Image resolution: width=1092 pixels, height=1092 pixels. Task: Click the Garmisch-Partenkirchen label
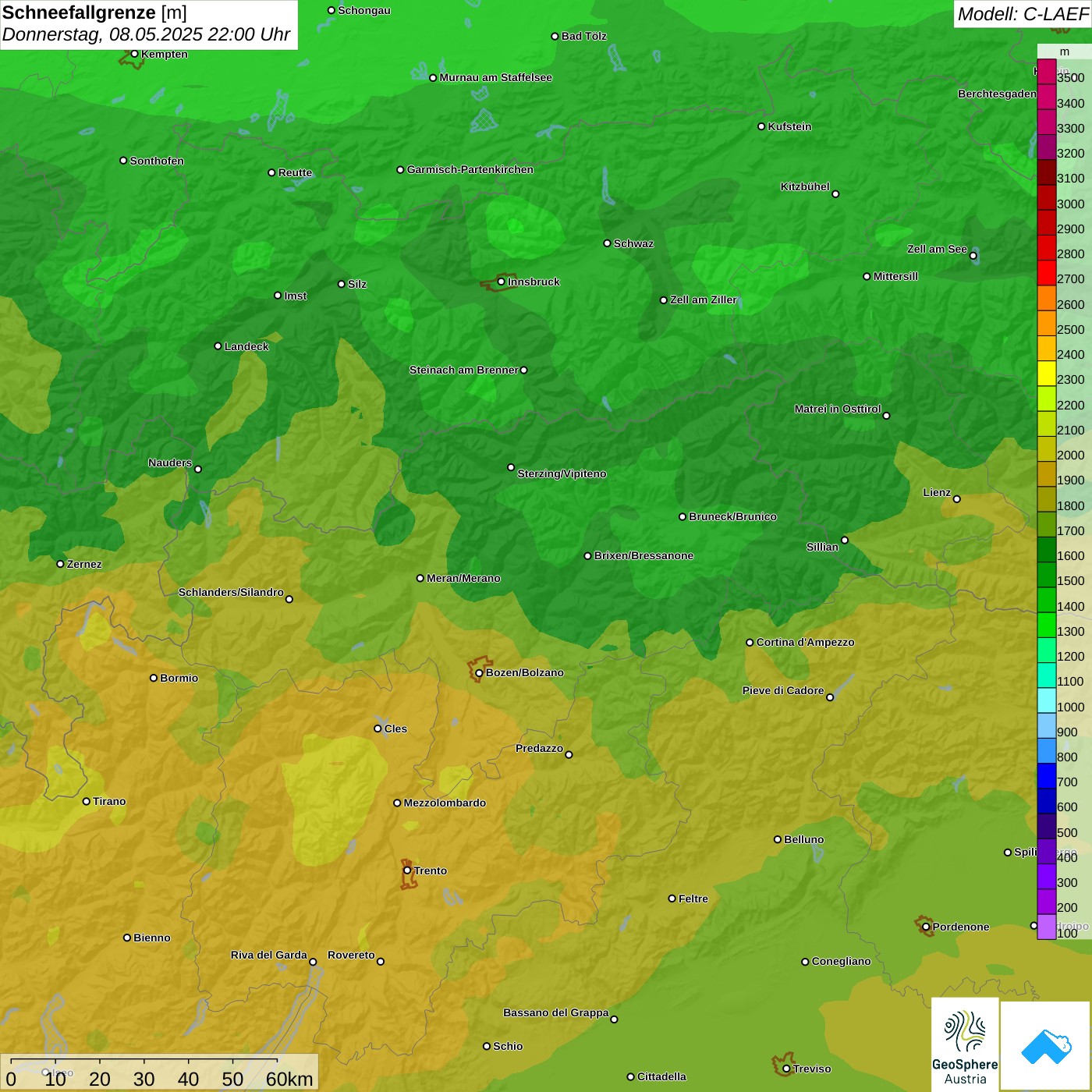pyautogui.click(x=470, y=169)
